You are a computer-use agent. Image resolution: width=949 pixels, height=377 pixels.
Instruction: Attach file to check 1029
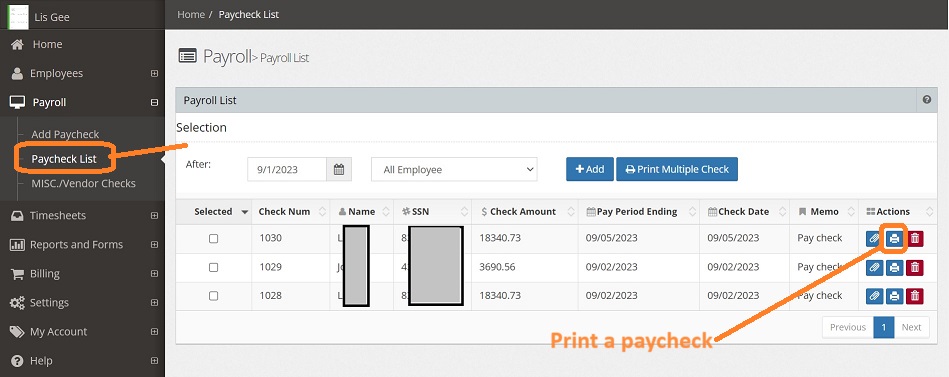click(x=874, y=267)
